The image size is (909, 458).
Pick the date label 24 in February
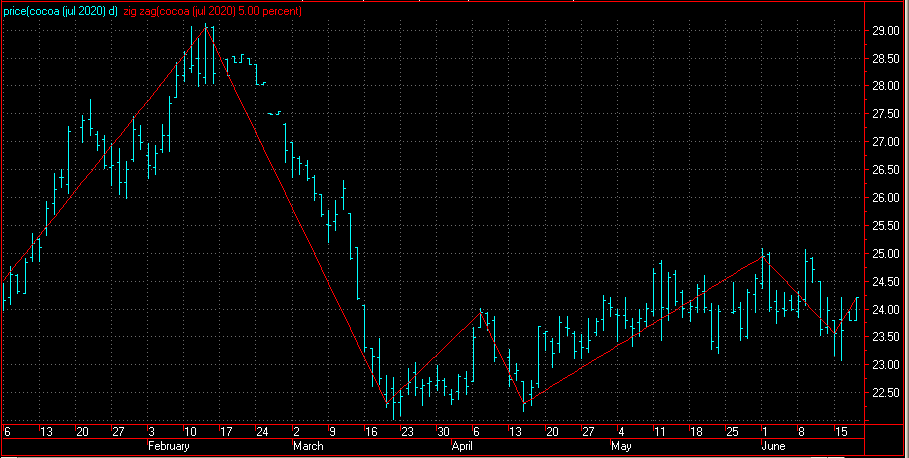click(262, 432)
